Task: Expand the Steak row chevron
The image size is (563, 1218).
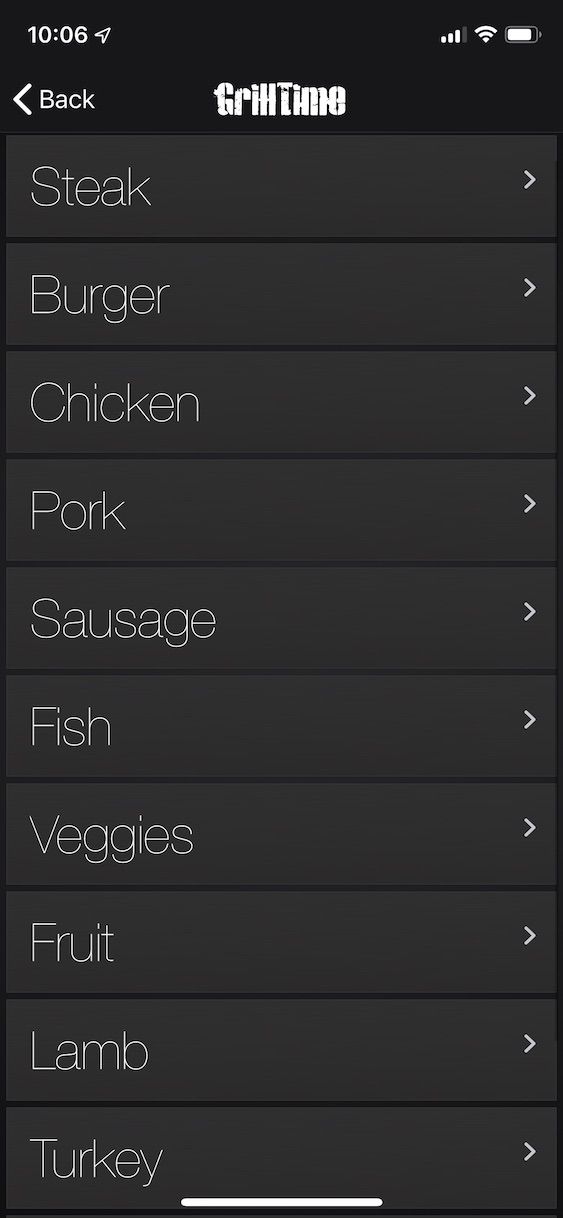Action: pos(530,179)
